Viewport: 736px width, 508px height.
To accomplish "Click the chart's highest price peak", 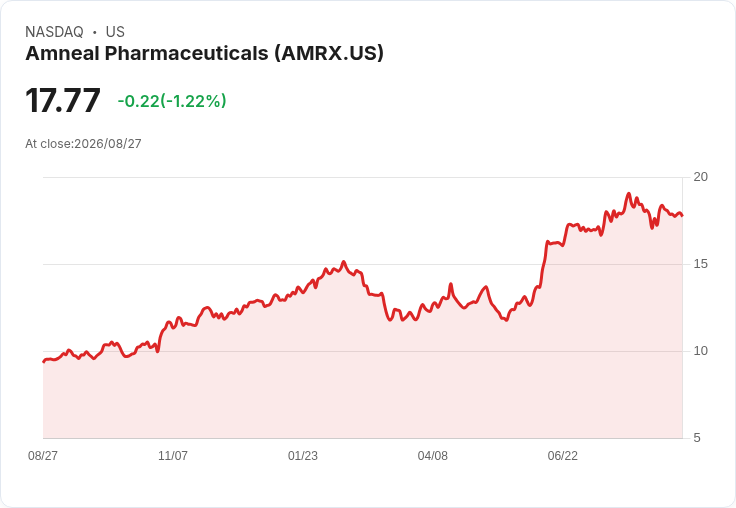I will [x=629, y=193].
